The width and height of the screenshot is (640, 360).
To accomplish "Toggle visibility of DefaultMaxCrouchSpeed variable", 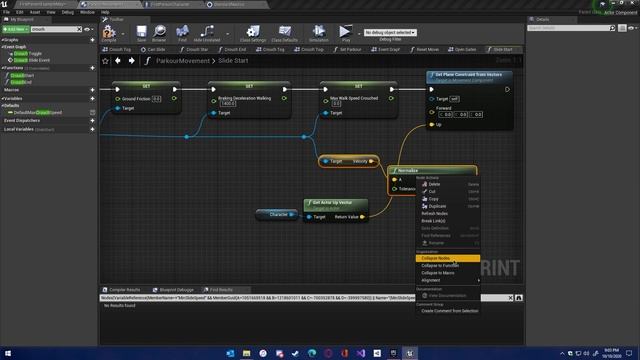I will click(x=92, y=112).
